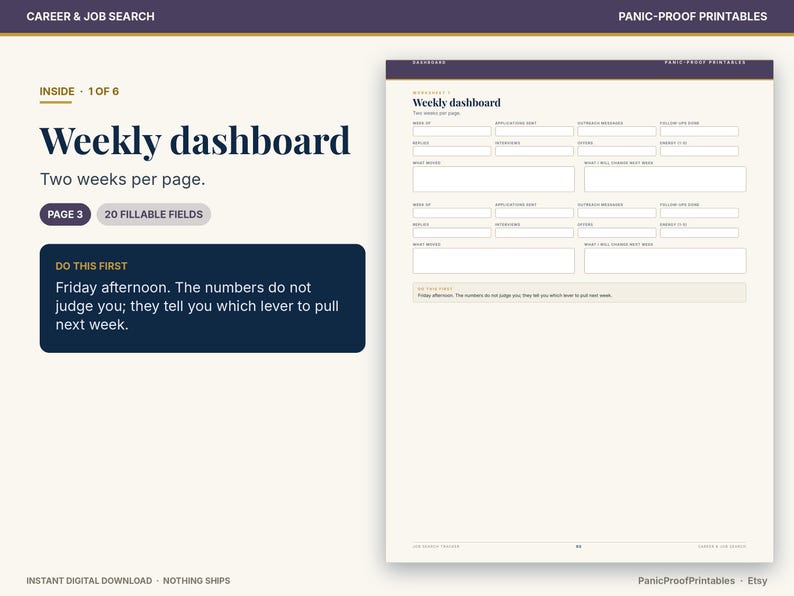Click the small Weekly dashboard title on page preview
Screen dimensions: 794x596
456,103
